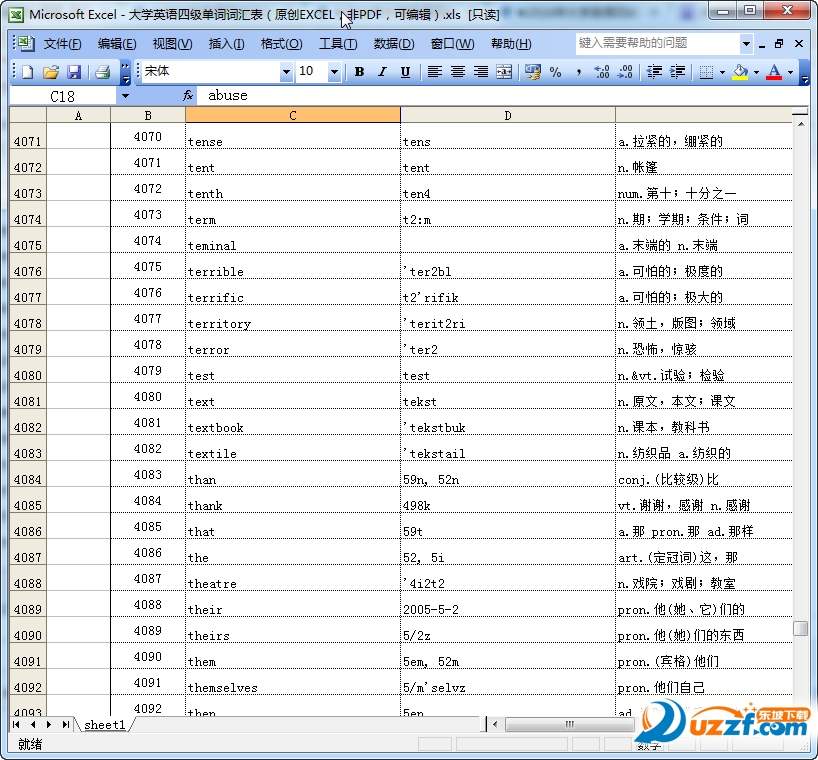Screen dimensions: 818x760
Task: Select column C header
Action: 293,115
